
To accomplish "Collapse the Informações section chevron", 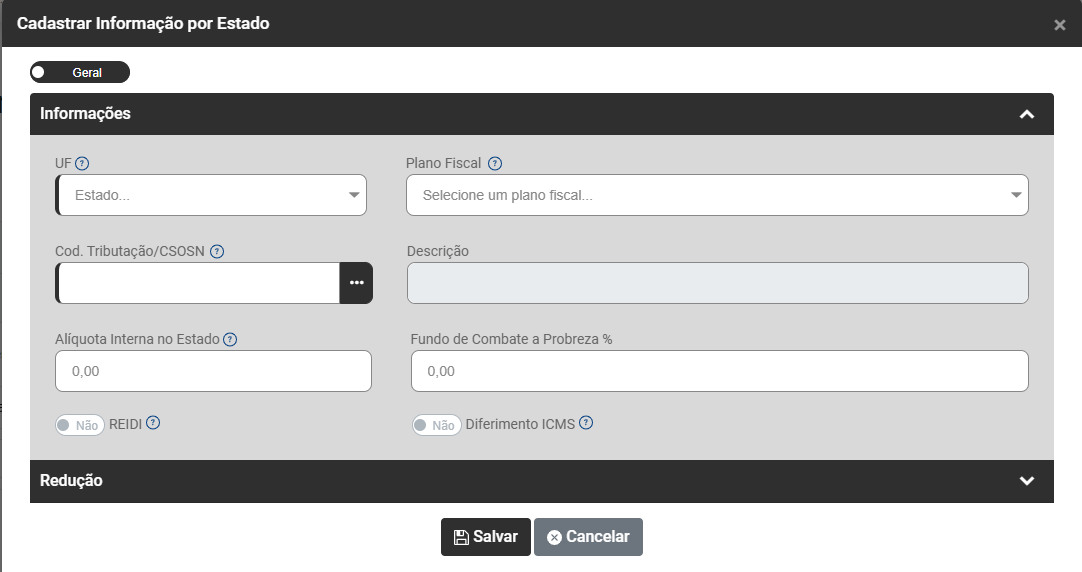I will point(1026,114).
